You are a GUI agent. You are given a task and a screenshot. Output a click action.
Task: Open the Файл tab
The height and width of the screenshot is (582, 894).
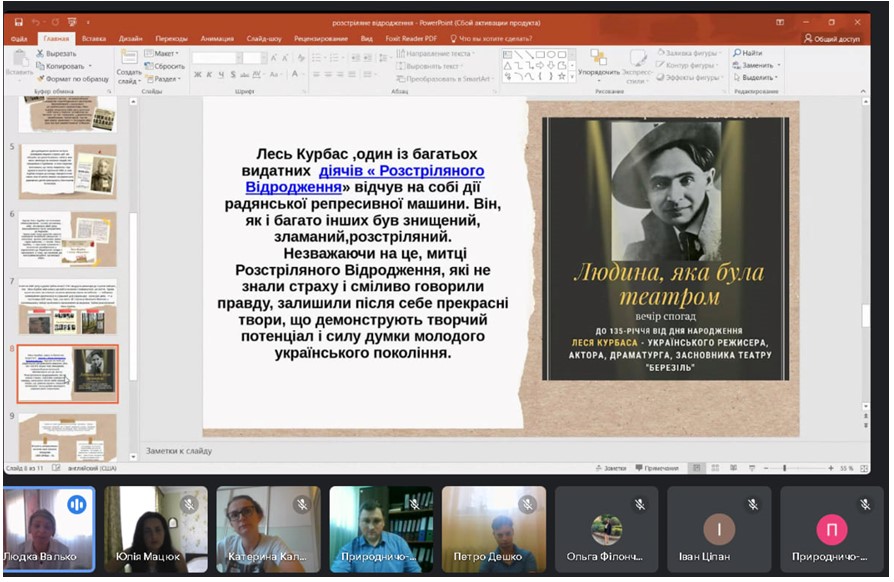pos(19,39)
